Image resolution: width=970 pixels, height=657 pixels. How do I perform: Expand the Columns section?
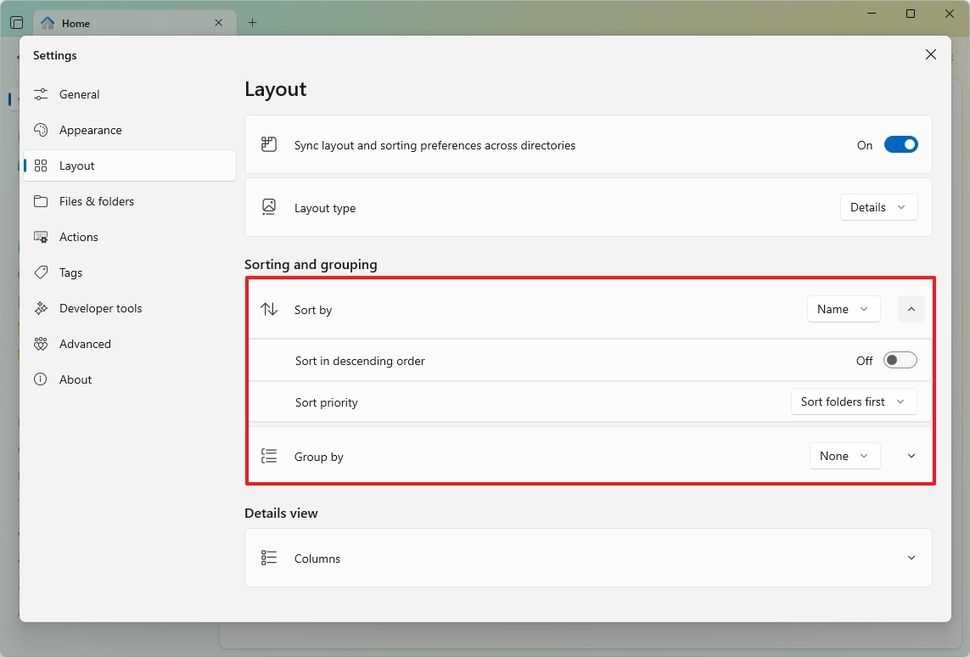click(x=911, y=558)
